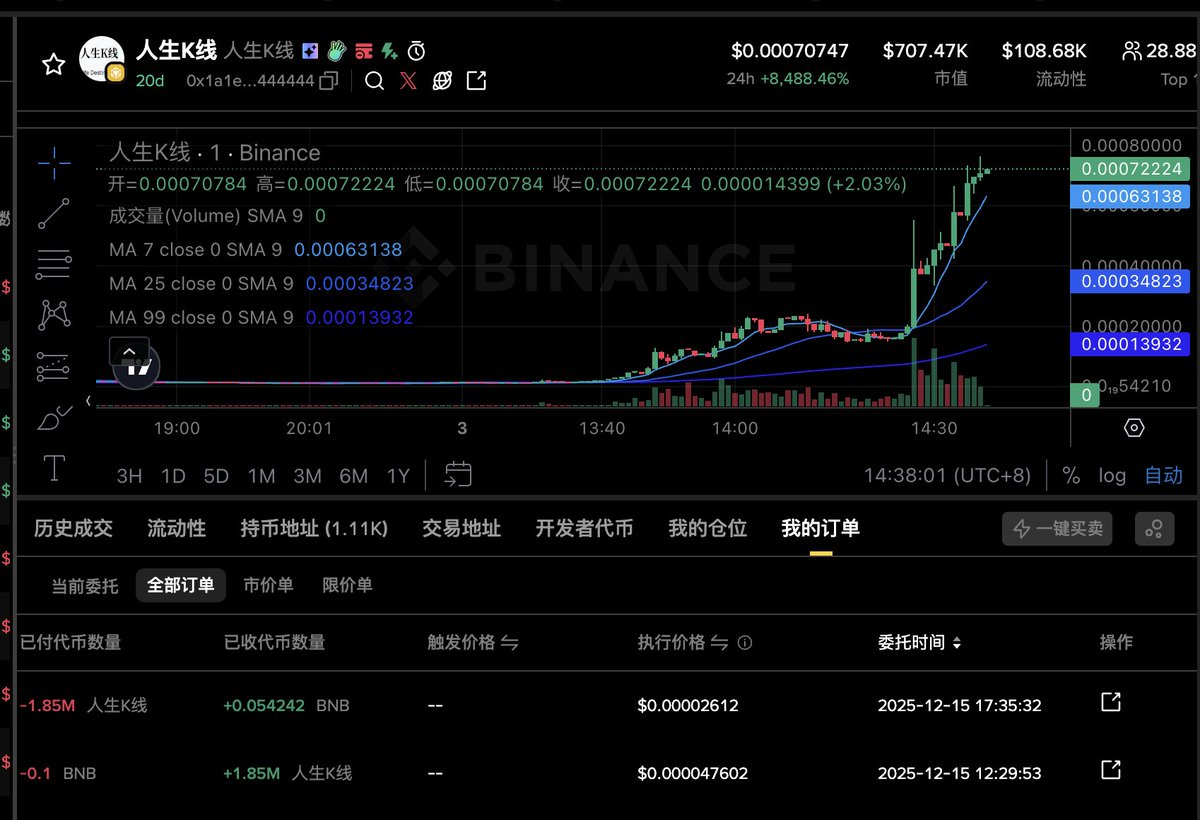Click the TradingView logo on chart
Viewport: 1200px width, 820px height.
coord(137,368)
